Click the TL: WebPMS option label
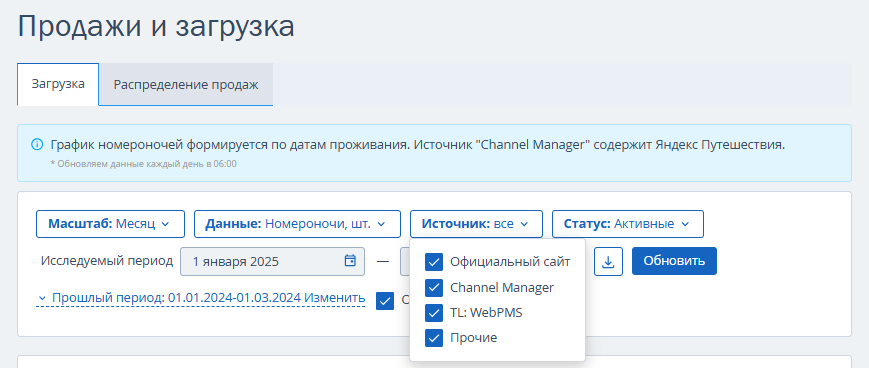The width and height of the screenshot is (869, 368). (486, 313)
